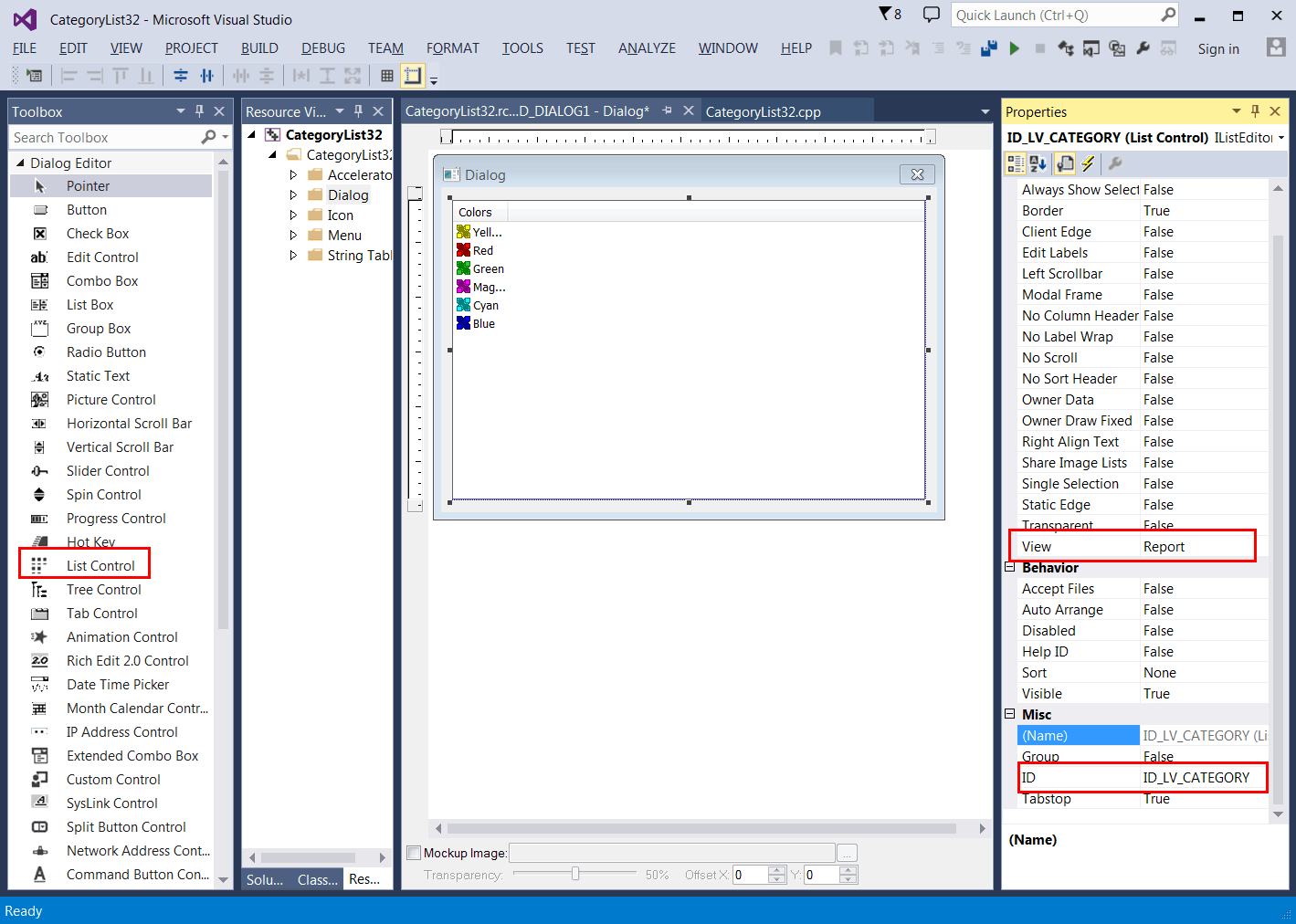This screenshot has height=924, width=1296.
Task: Click the notifications flag icon showing 8
Action: [890, 14]
